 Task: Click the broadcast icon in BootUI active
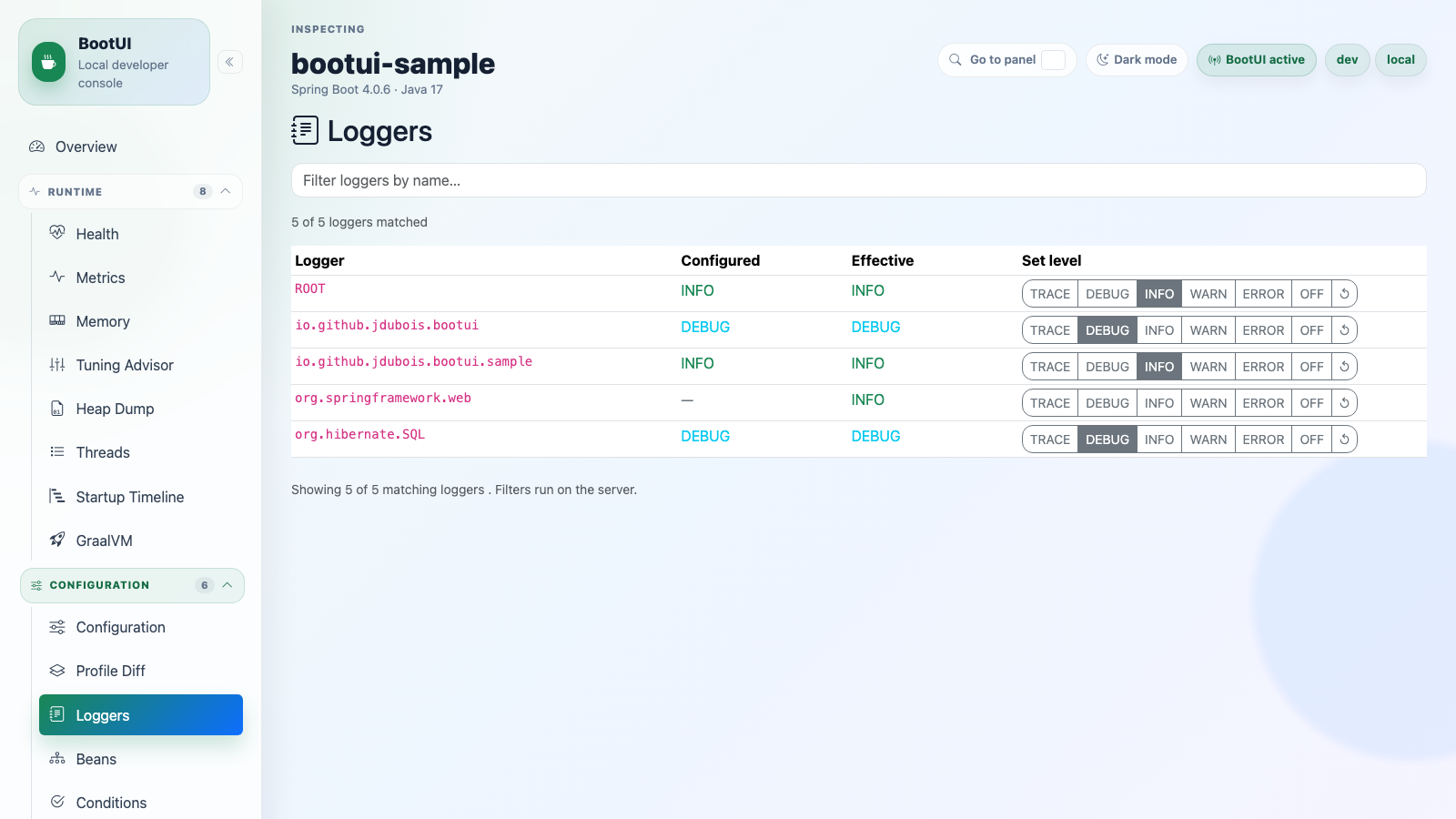(x=1215, y=60)
